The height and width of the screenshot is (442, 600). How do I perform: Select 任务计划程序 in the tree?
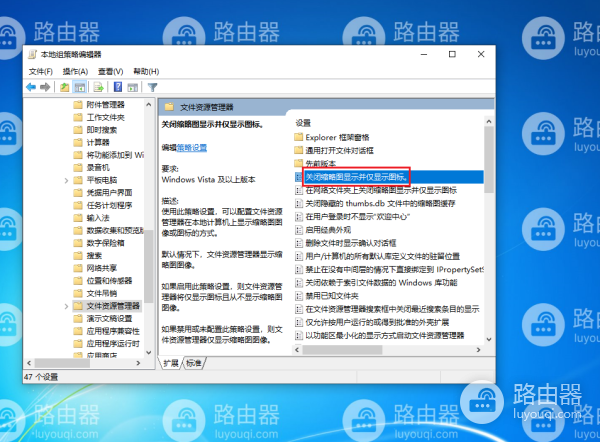click(109, 205)
